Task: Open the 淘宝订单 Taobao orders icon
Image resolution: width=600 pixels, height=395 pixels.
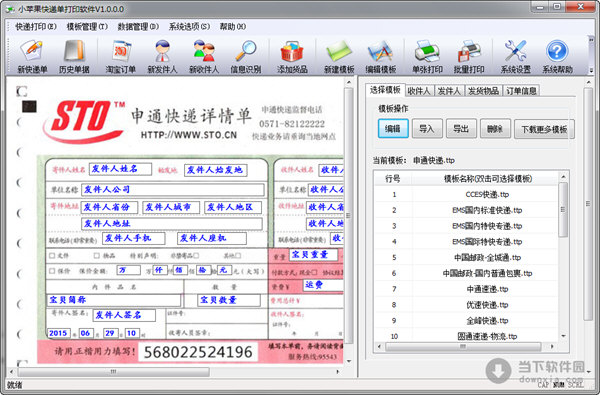Action: click(x=121, y=57)
